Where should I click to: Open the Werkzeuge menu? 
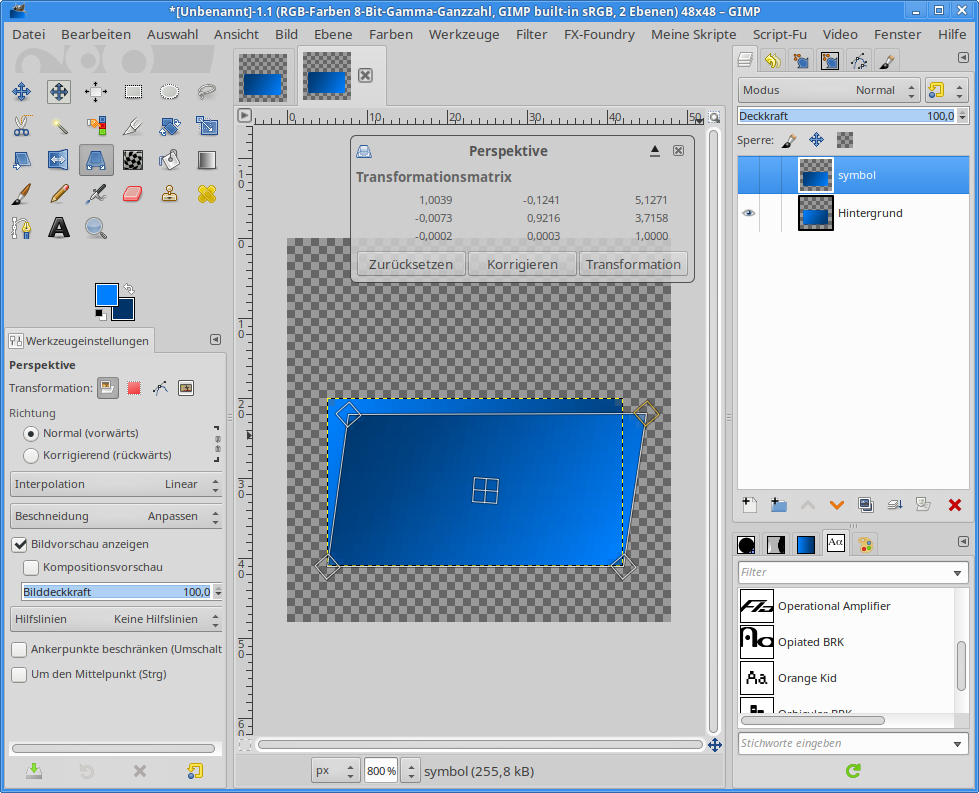pos(463,34)
